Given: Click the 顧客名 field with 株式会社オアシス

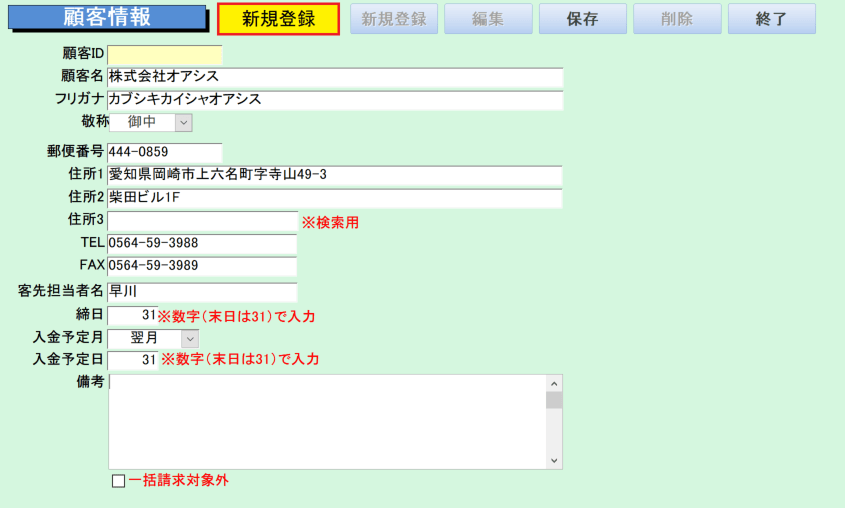Looking at the screenshot, I should click(335, 77).
